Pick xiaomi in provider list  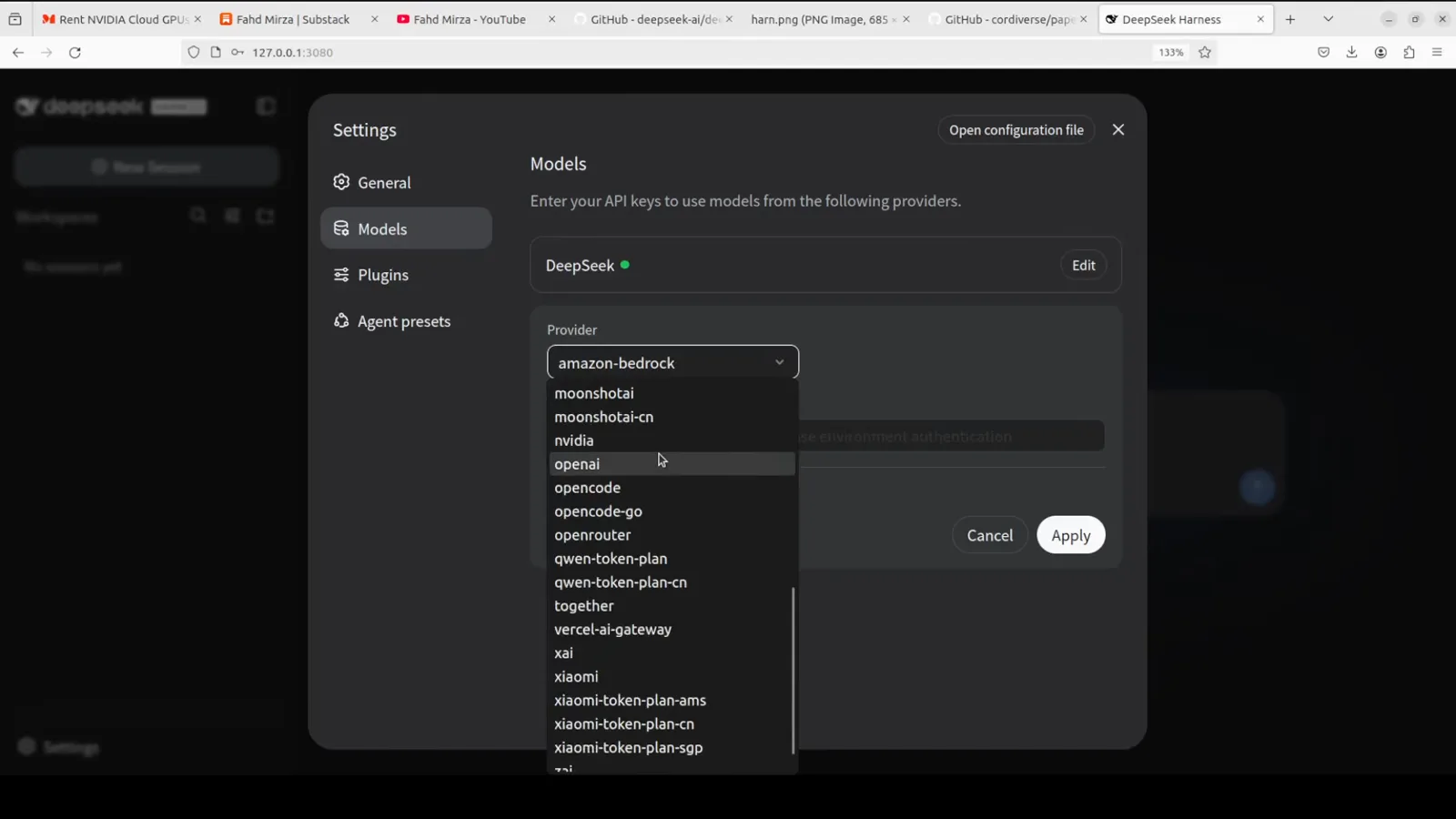click(x=672, y=677)
